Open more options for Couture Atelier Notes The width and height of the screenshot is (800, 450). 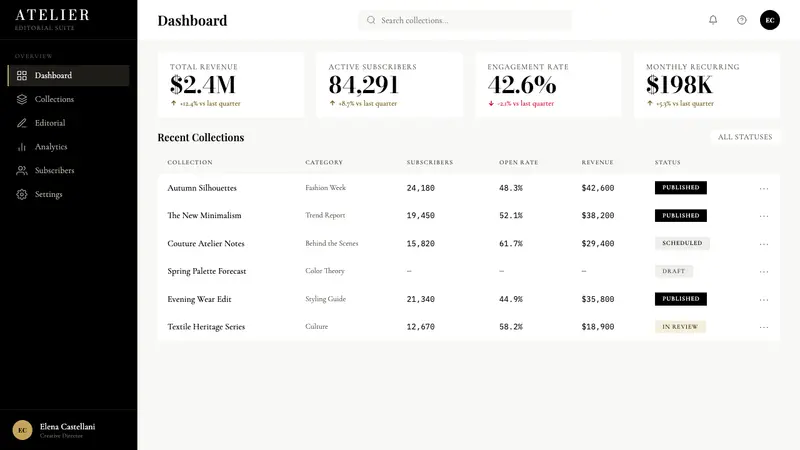763,244
